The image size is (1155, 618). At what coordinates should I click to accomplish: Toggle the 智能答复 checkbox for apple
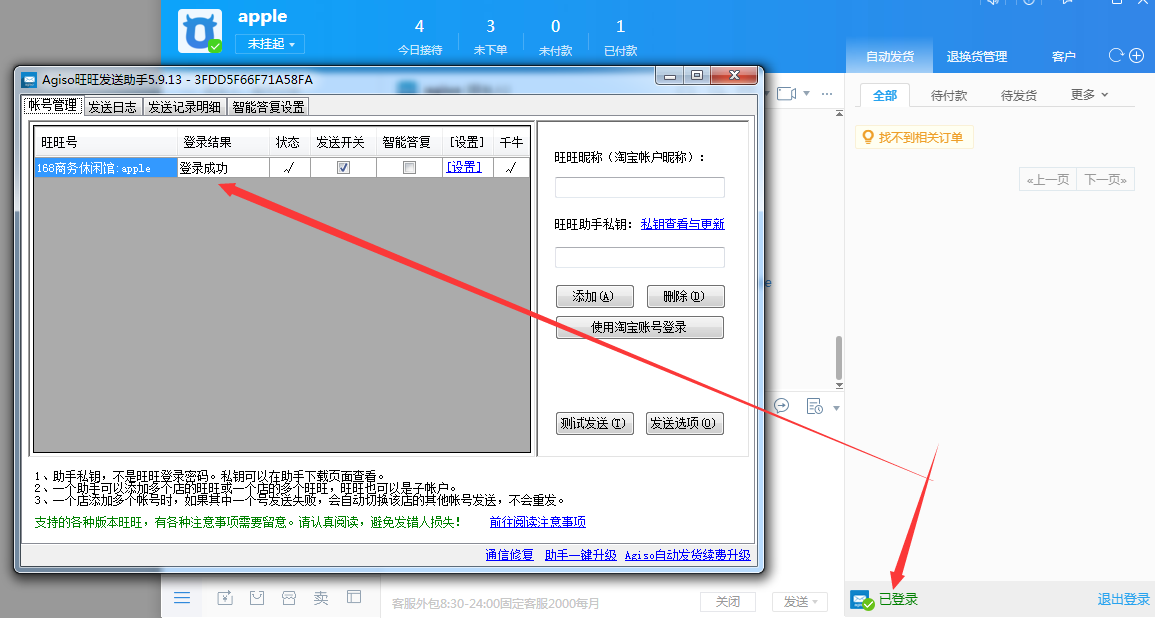pyautogui.click(x=410, y=168)
